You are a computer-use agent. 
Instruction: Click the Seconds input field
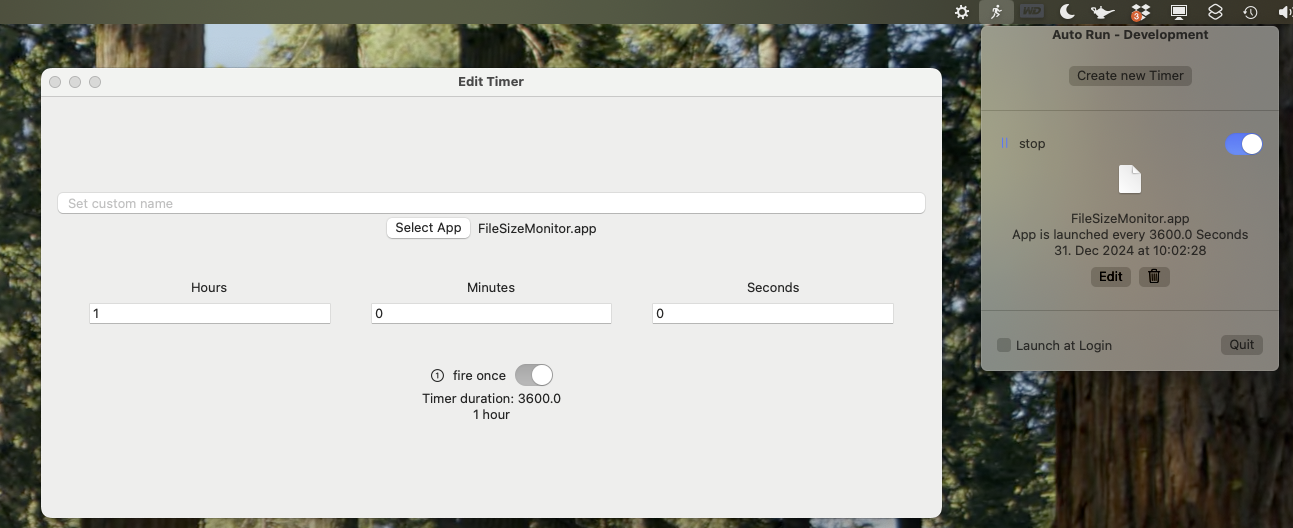[772, 313]
